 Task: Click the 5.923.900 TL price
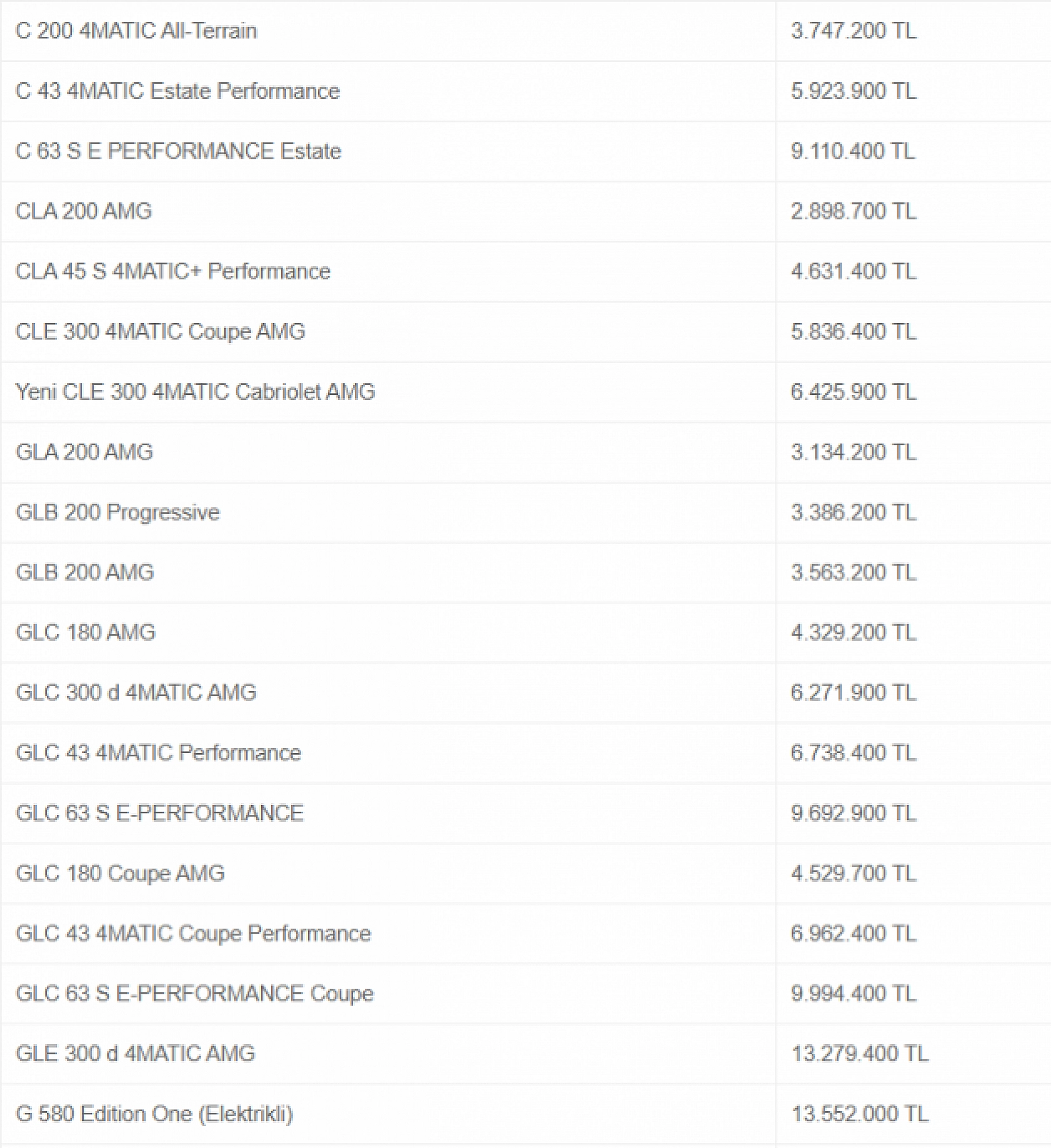tap(854, 91)
